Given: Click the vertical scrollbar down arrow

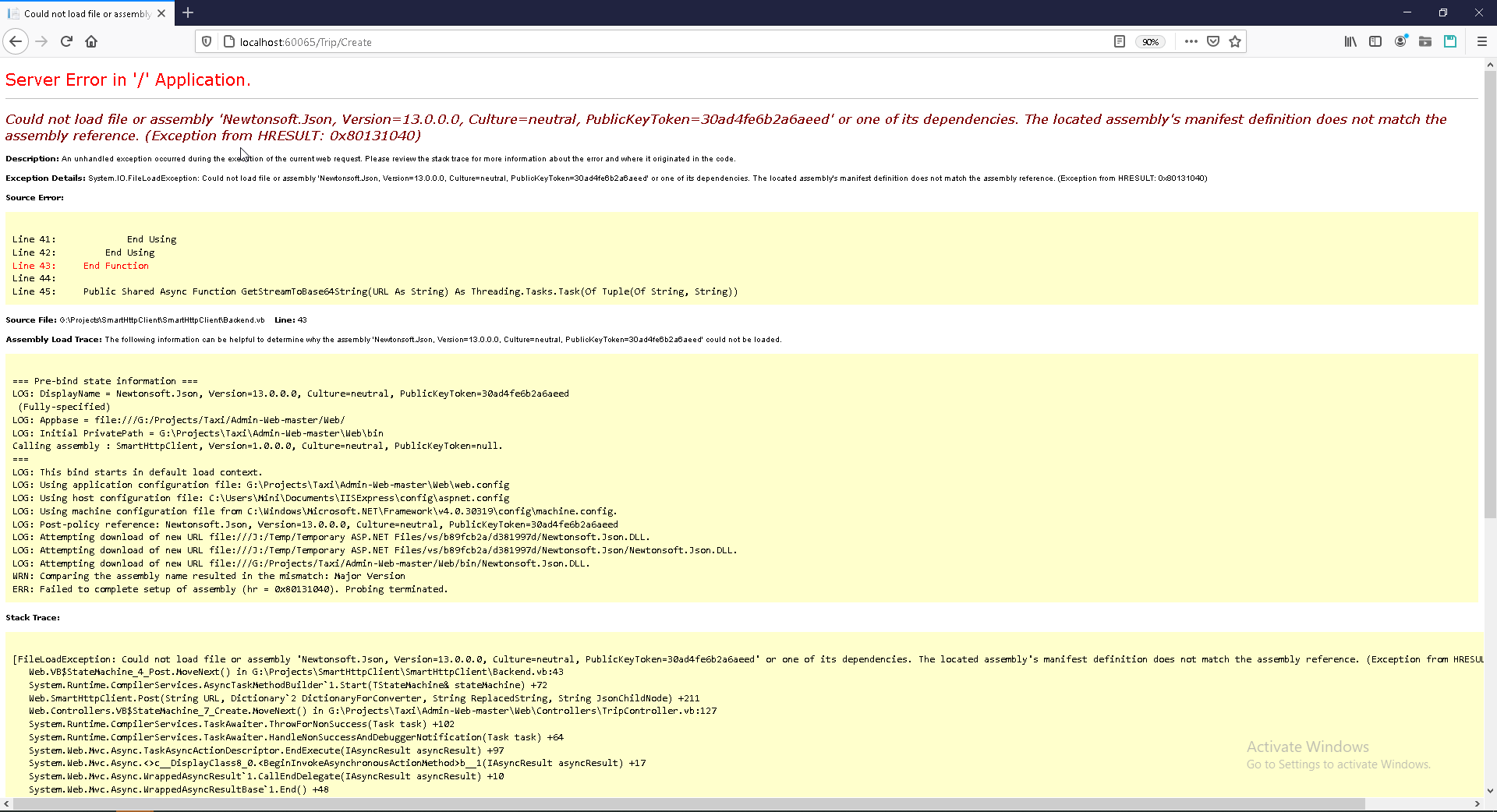Looking at the screenshot, I should coord(1490,790).
